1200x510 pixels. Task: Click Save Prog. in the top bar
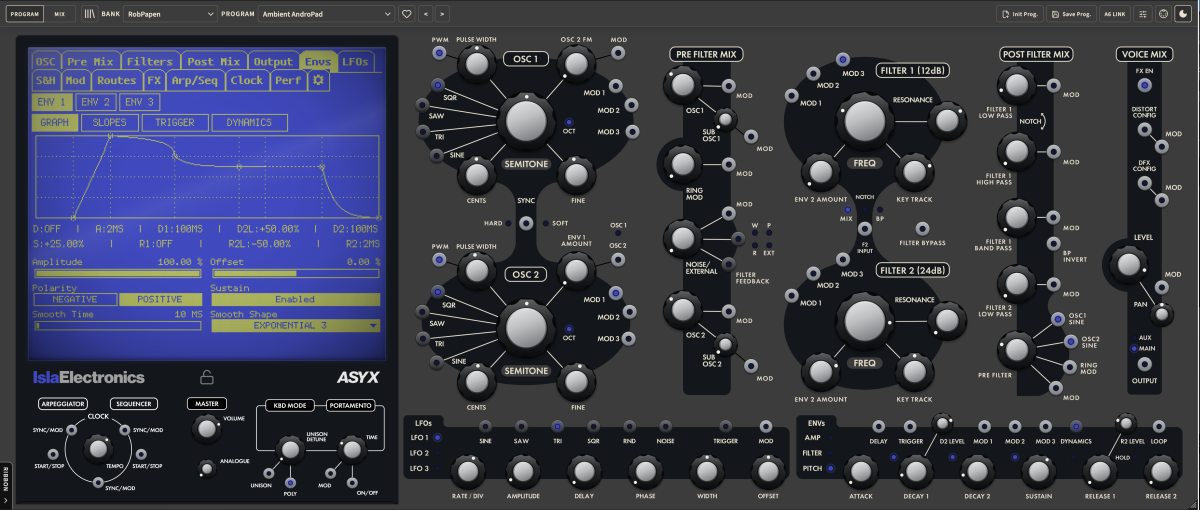coord(1071,14)
